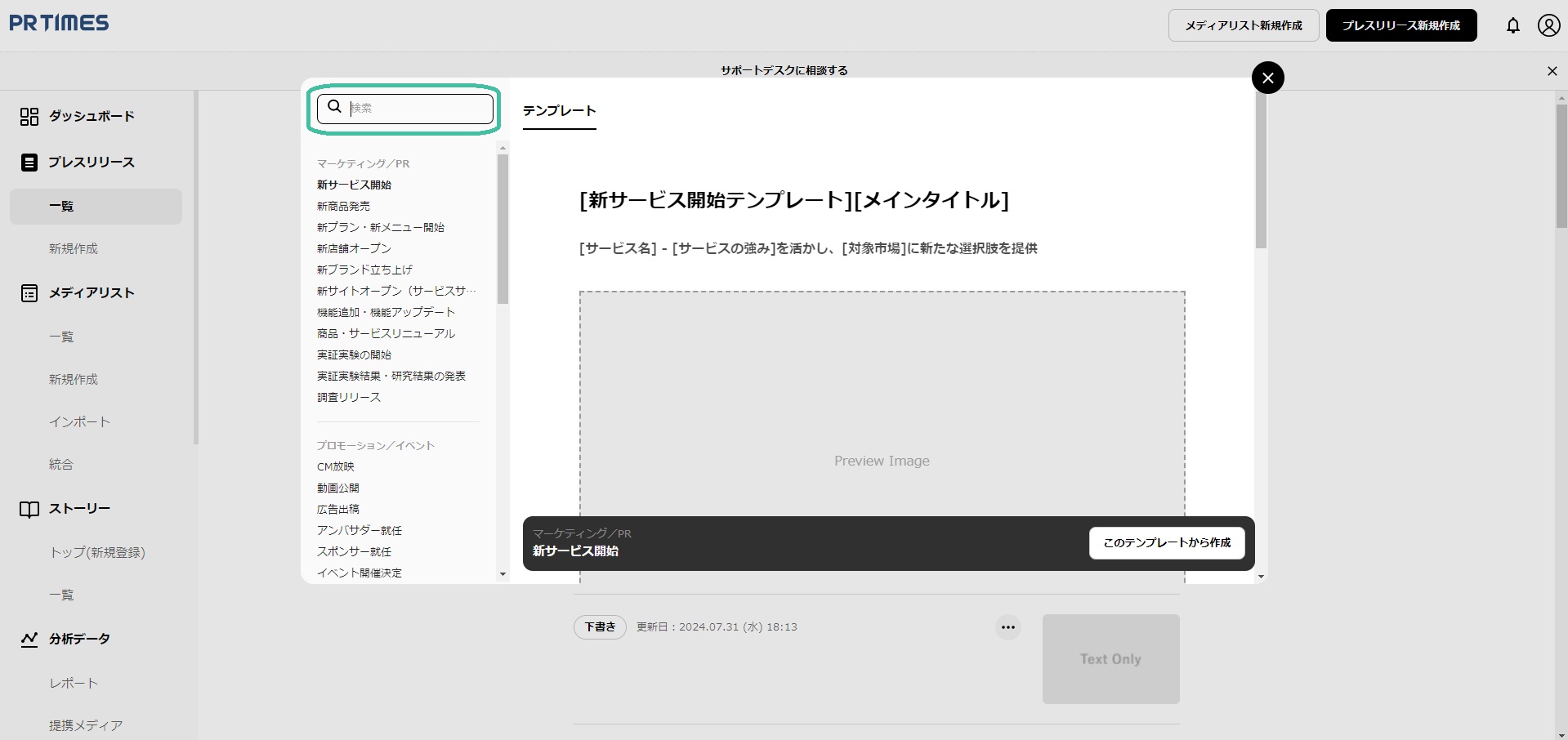Dismiss the support desk banner
Viewport: 1568px width, 740px height.
[1552, 71]
